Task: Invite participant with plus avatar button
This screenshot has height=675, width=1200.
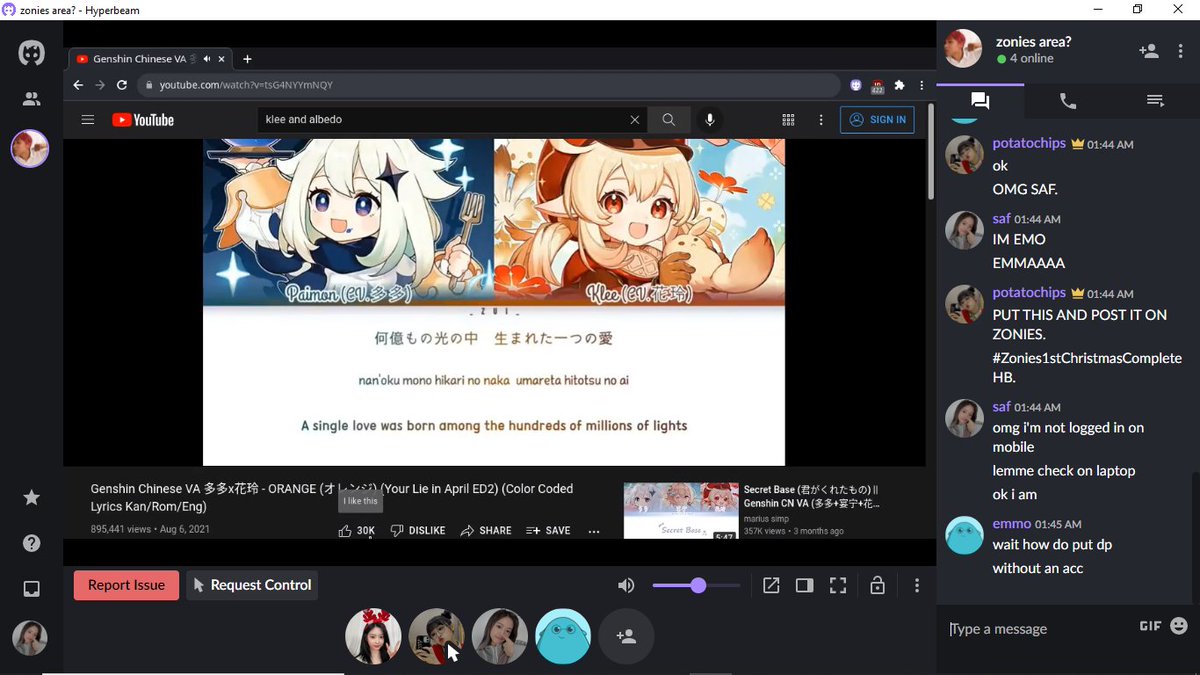Action: tap(627, 637)
